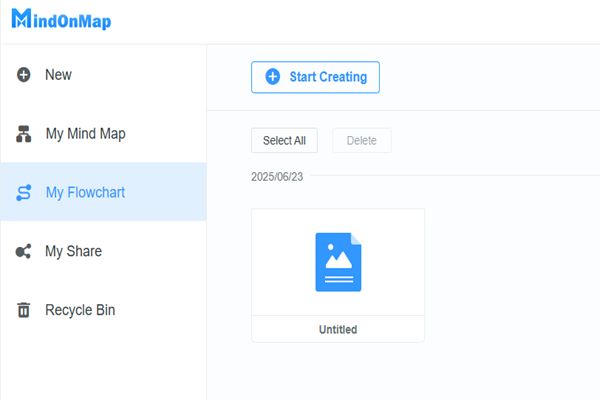Open the New menu item label
The height and width of the screenshot is (400, 600).
click(58, 75)
